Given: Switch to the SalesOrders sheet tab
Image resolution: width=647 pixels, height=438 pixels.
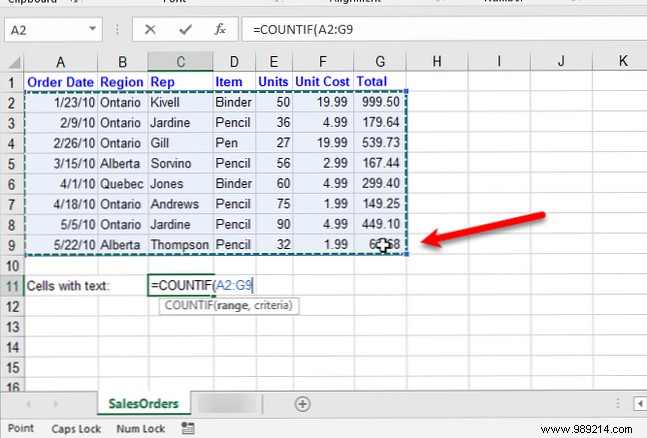Looking at the screenshot, I should coord(144,403).
